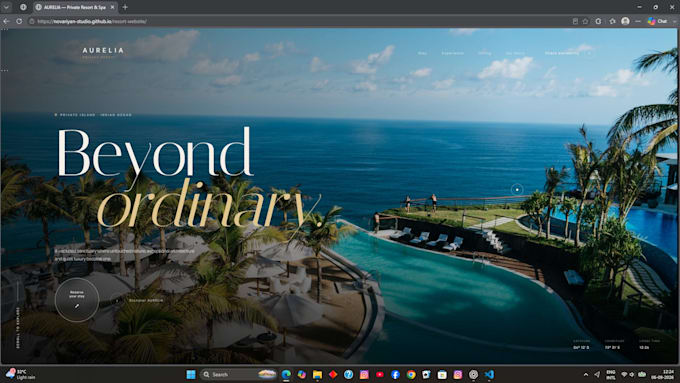
Task: Launch Google Chrome from the taskbar
Action: point(411,374)
